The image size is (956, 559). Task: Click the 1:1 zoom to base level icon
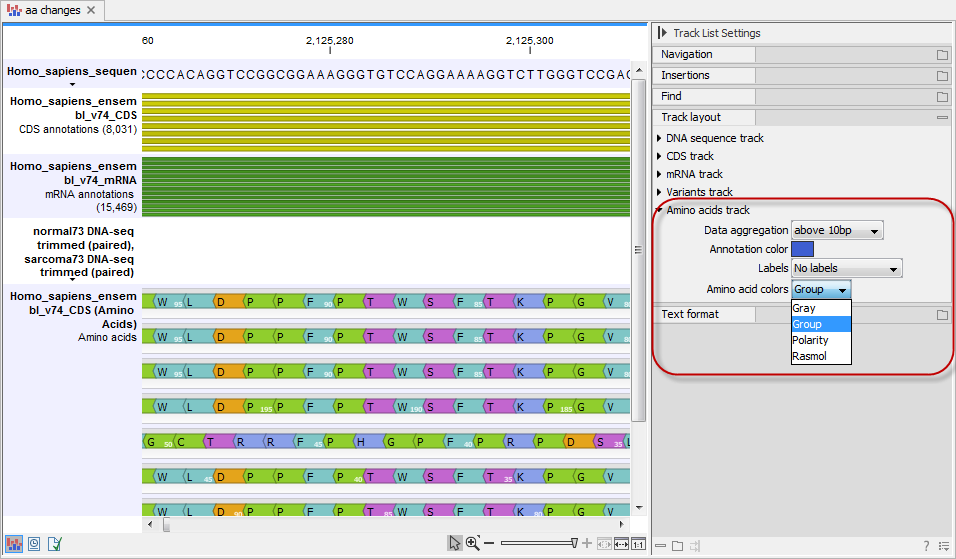637,544
